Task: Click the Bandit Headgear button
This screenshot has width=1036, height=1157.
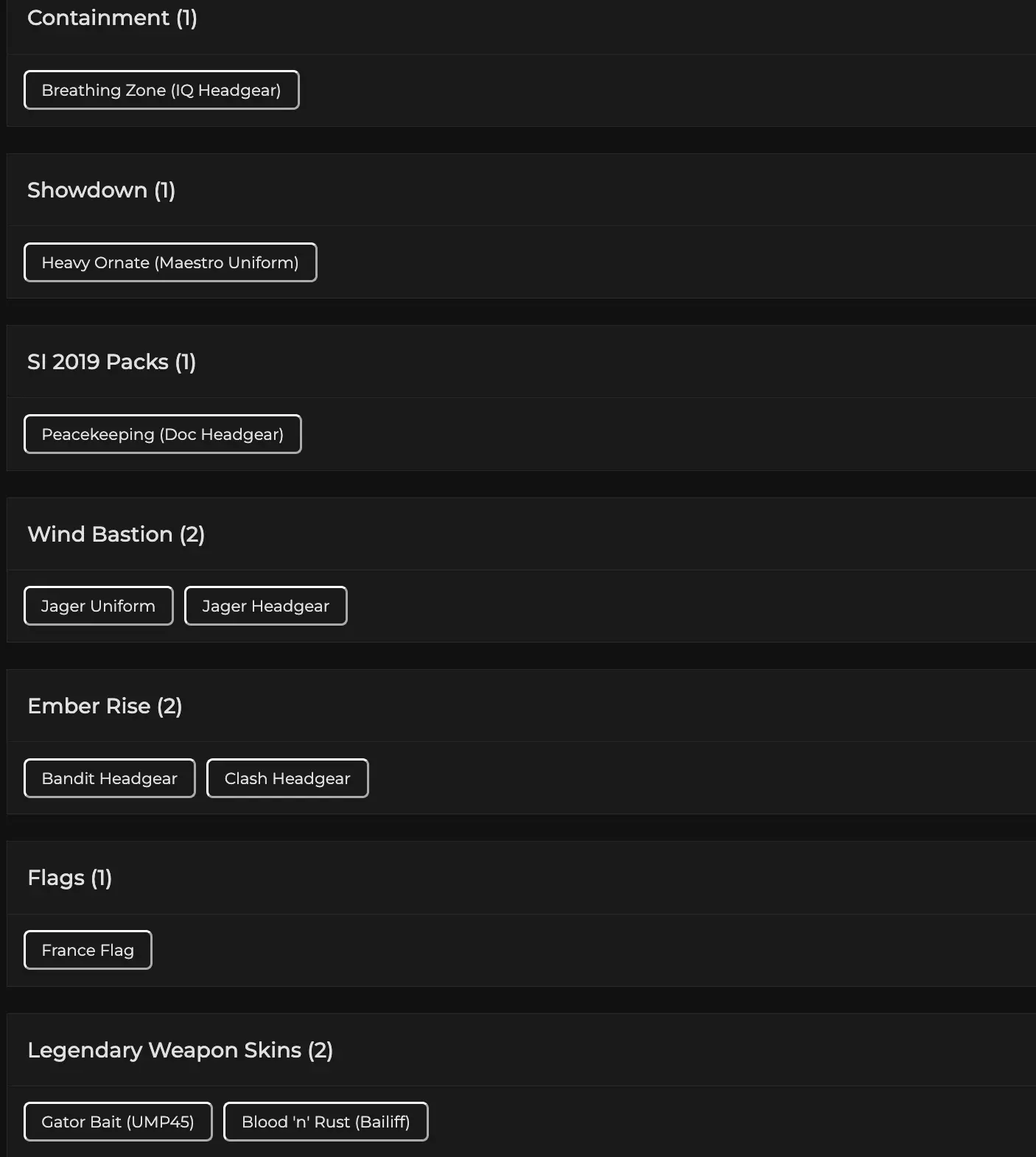Action: tap(110, 778)
